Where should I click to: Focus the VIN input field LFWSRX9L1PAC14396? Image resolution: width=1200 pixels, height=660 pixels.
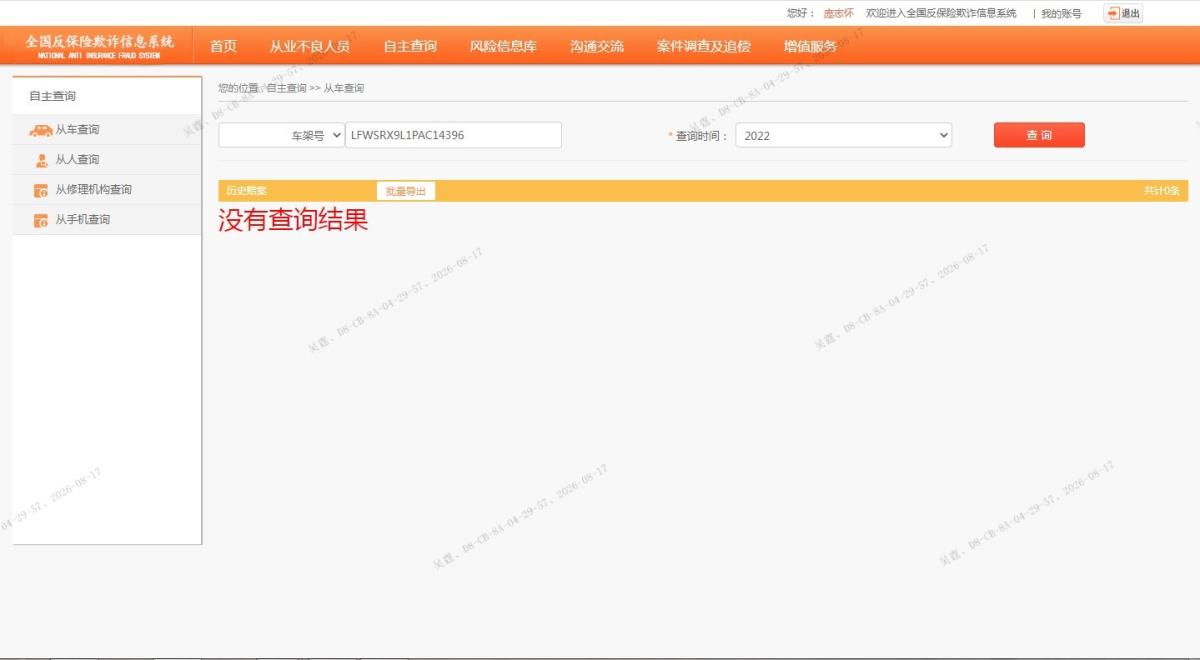(453, 135)
